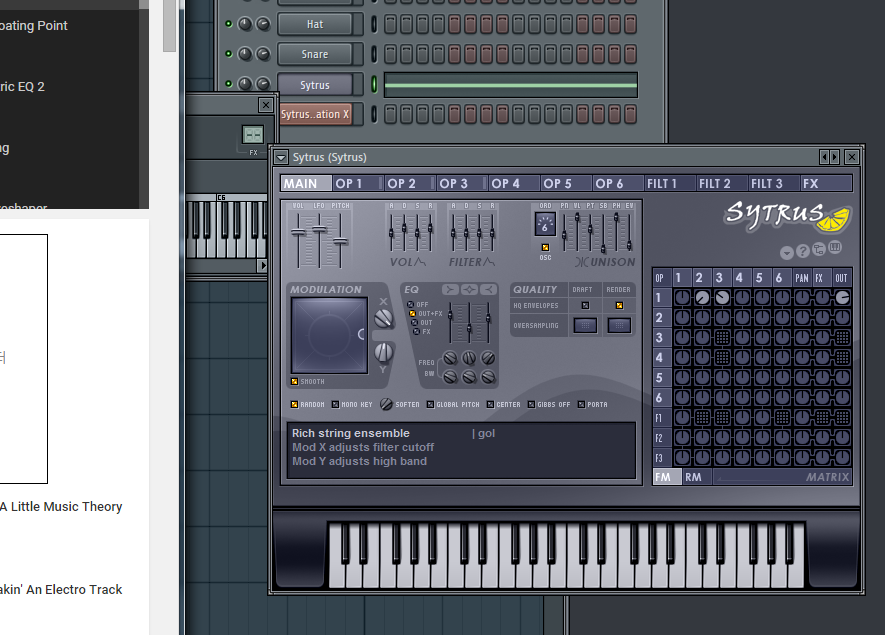Viewport: 885px width, 635px height.
Task: Click the unison ORD order display
Action: tap(545, 225)
